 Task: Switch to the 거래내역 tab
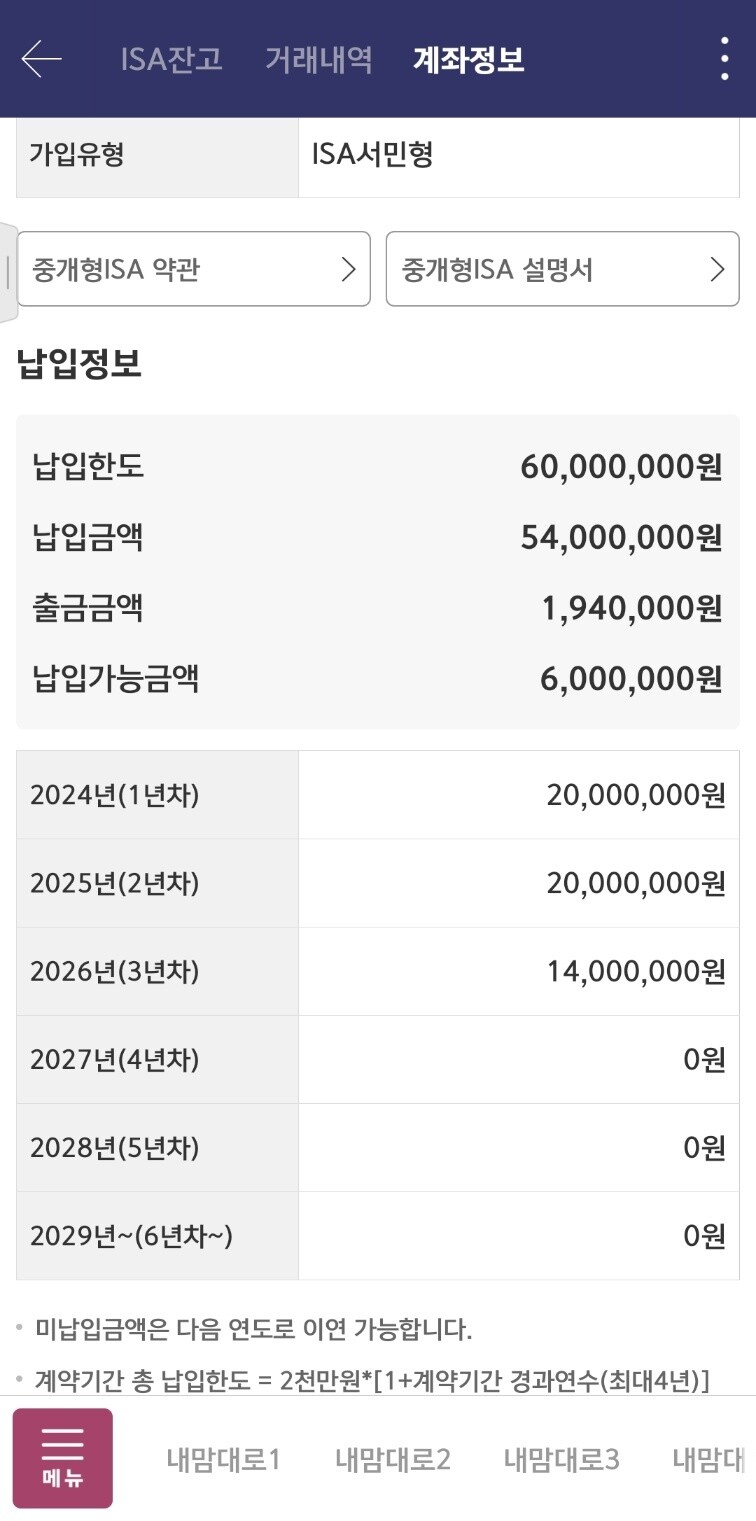318,59
